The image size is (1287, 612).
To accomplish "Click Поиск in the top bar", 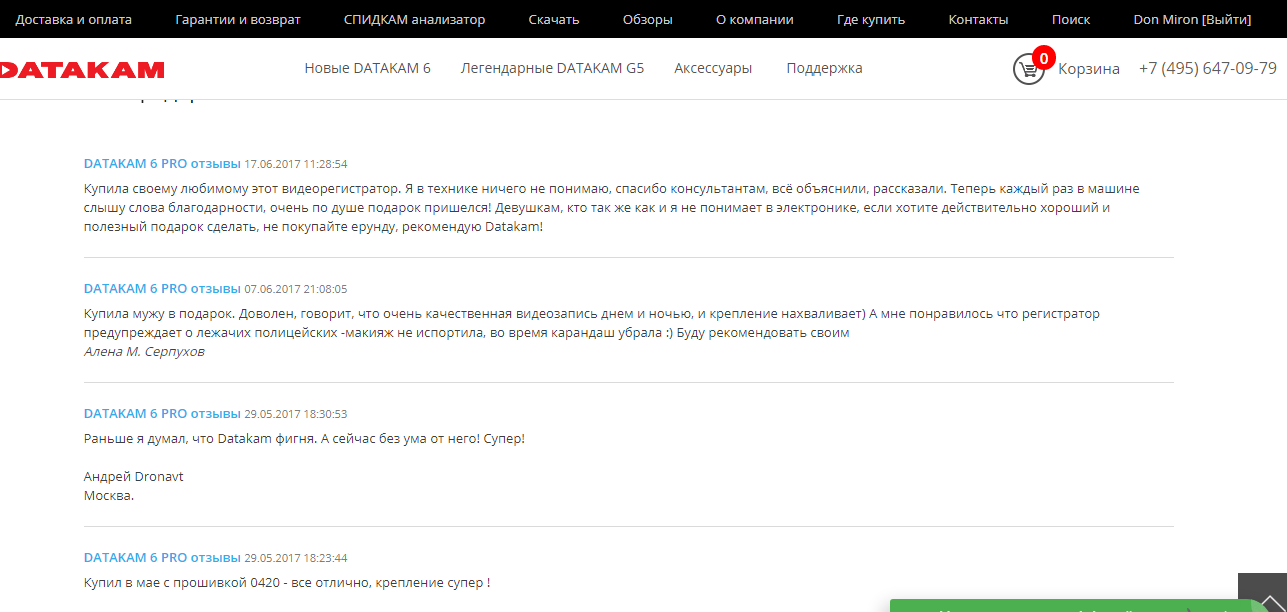I will (1070, 19).
